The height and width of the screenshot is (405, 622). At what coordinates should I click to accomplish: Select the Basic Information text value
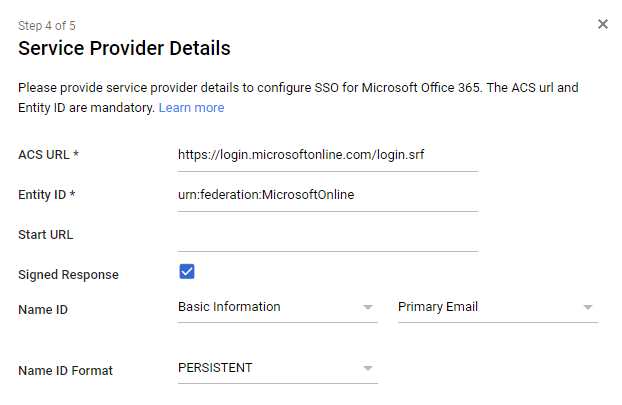pyautogui.click(x=229, y=307)
